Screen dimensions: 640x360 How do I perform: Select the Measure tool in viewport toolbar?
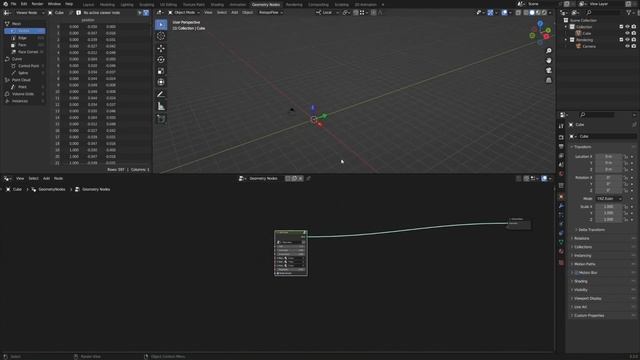point(161,106)
